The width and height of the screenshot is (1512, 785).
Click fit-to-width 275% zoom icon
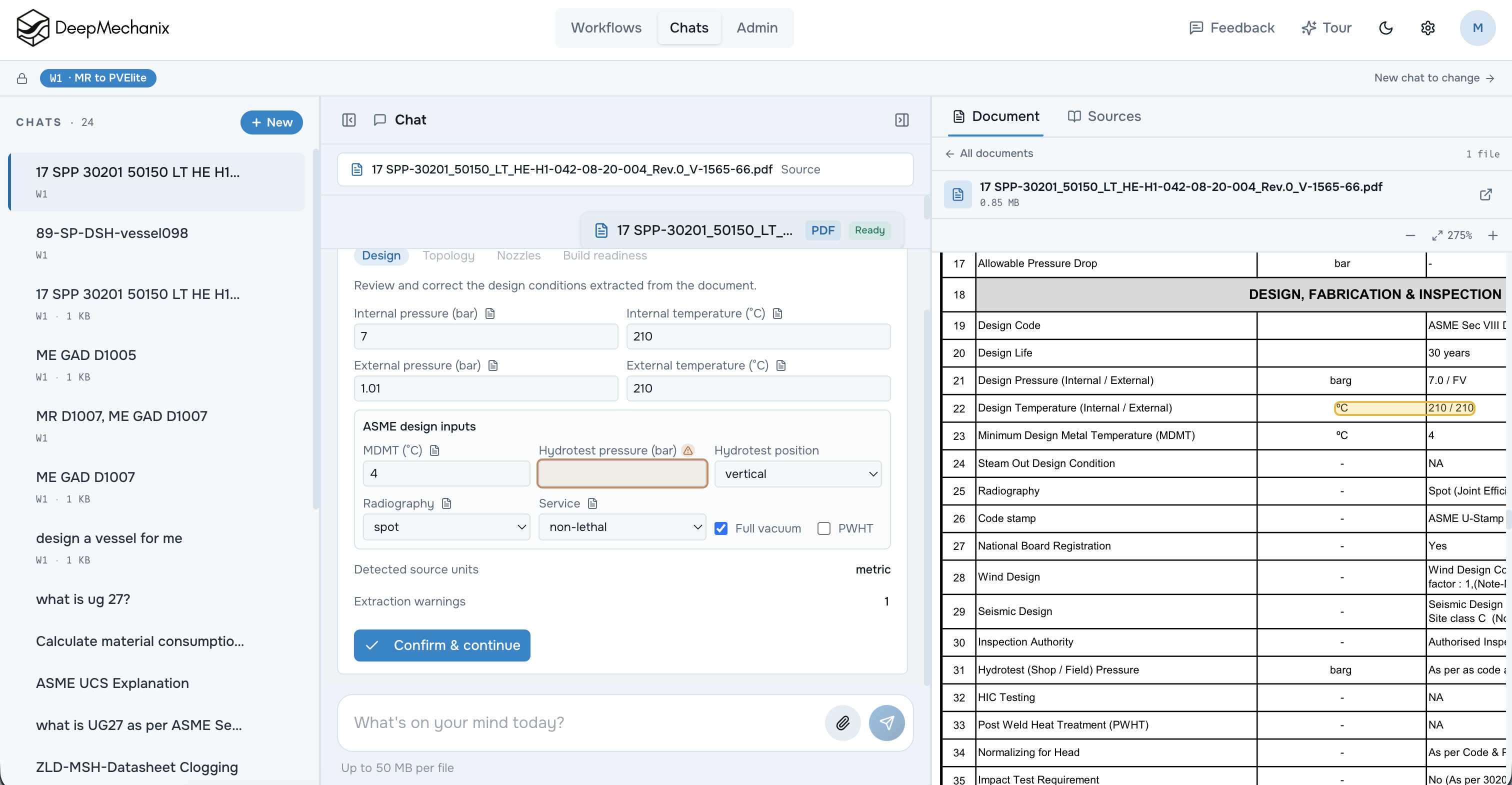[x=1437, y=235]
